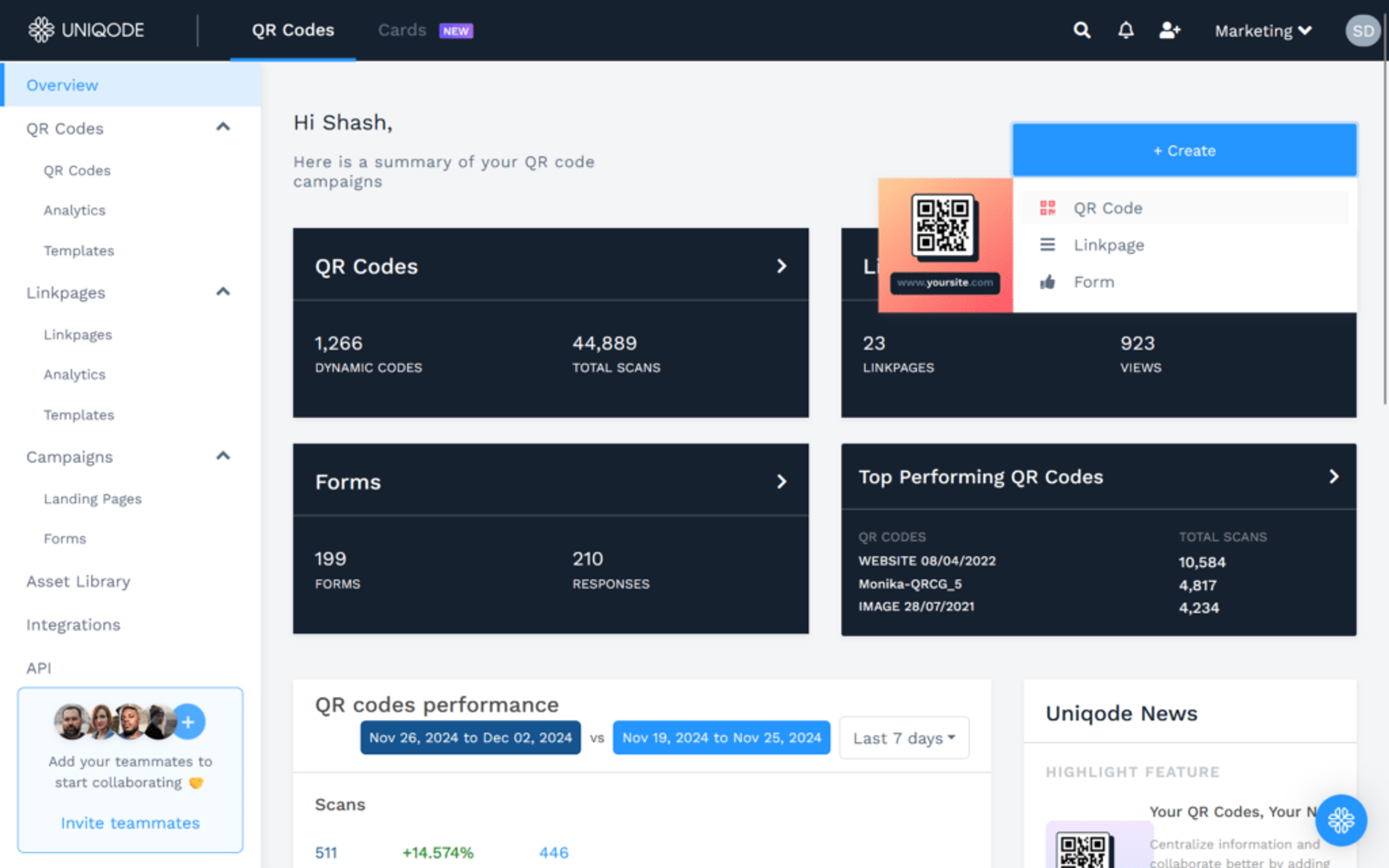Select Linkpage from the Create menu

tap(1185, 245)
